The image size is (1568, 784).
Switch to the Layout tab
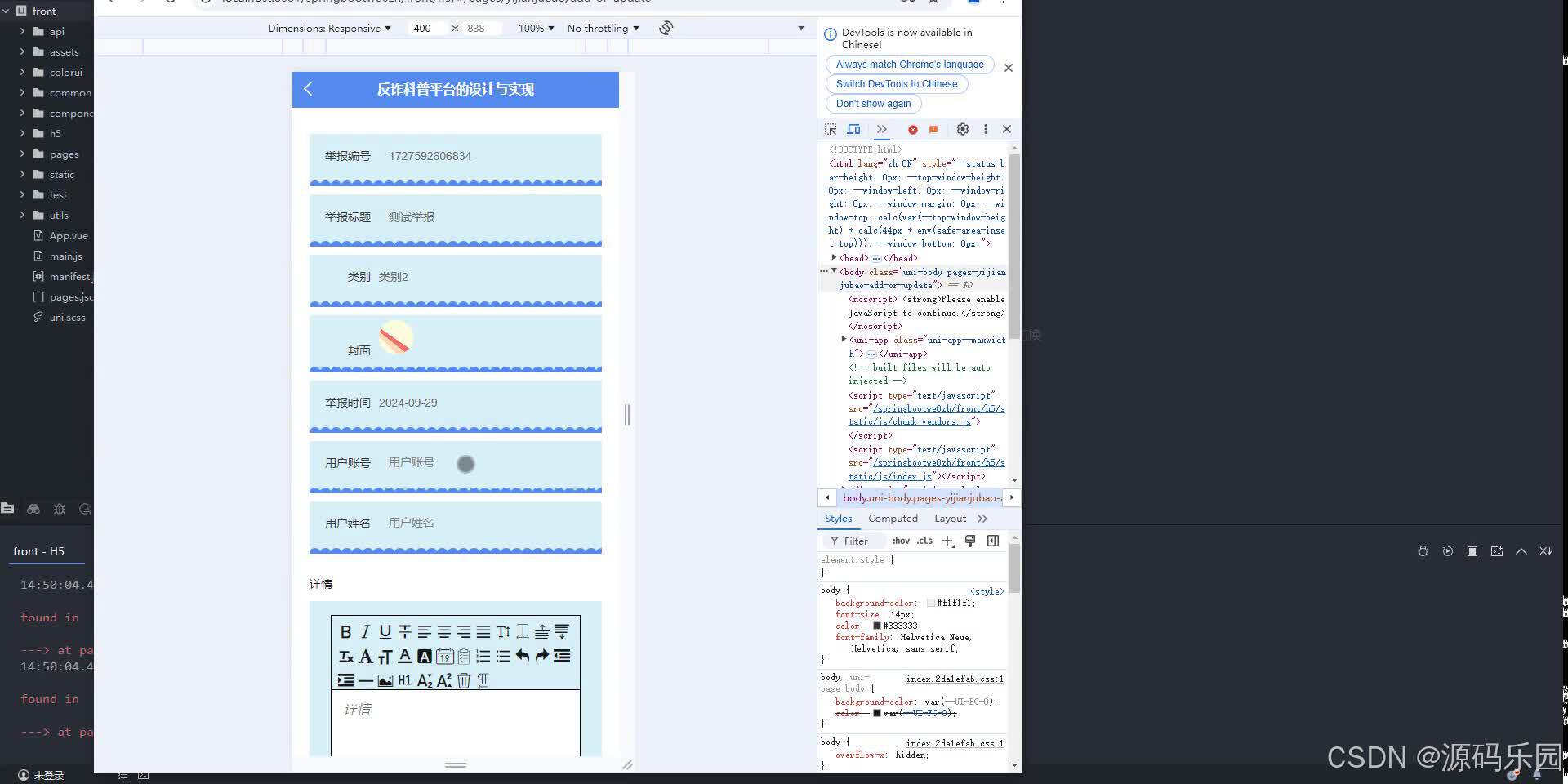[x=950, y=518]
